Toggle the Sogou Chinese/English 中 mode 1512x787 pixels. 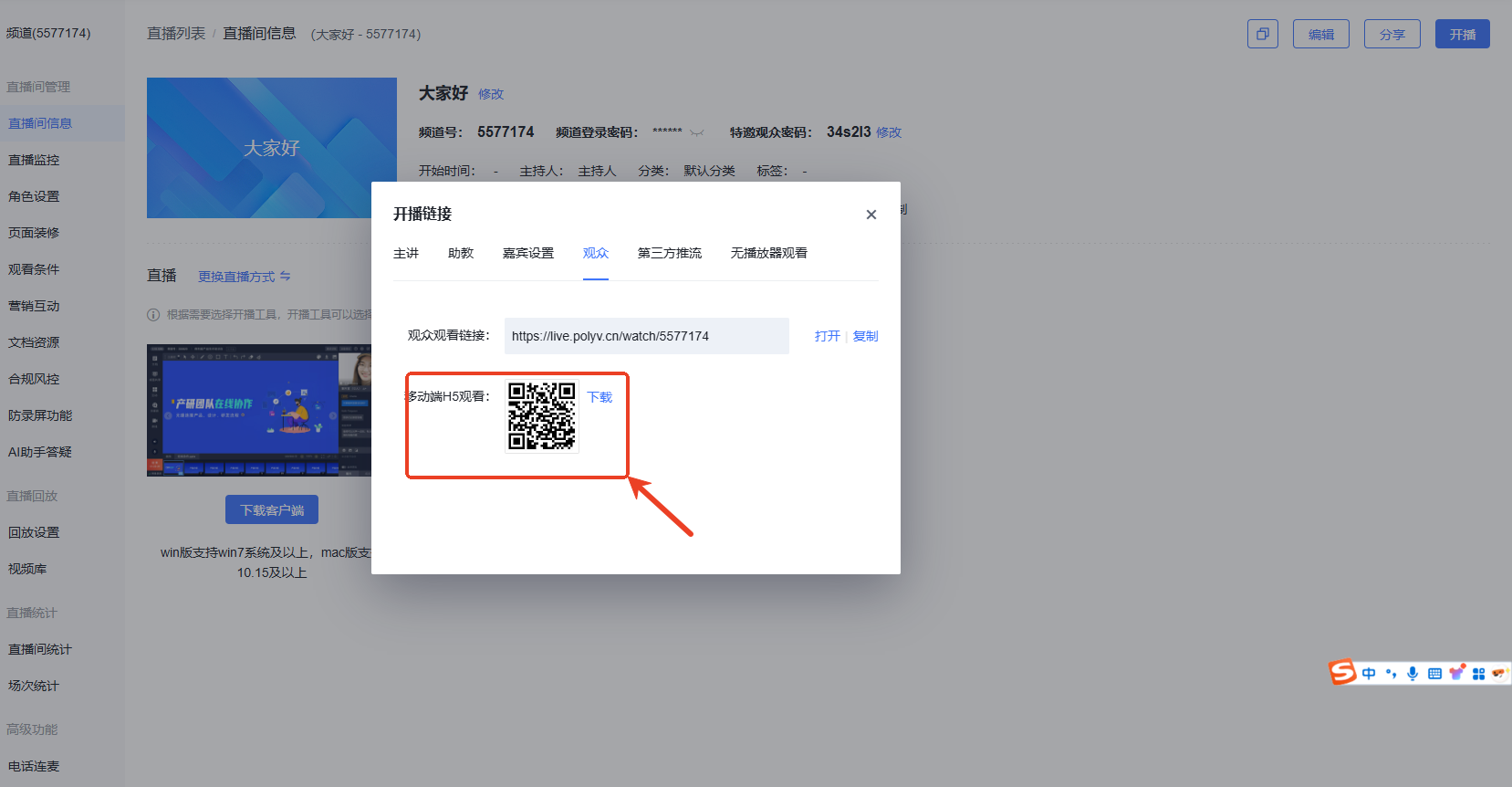pos(1369,674)
